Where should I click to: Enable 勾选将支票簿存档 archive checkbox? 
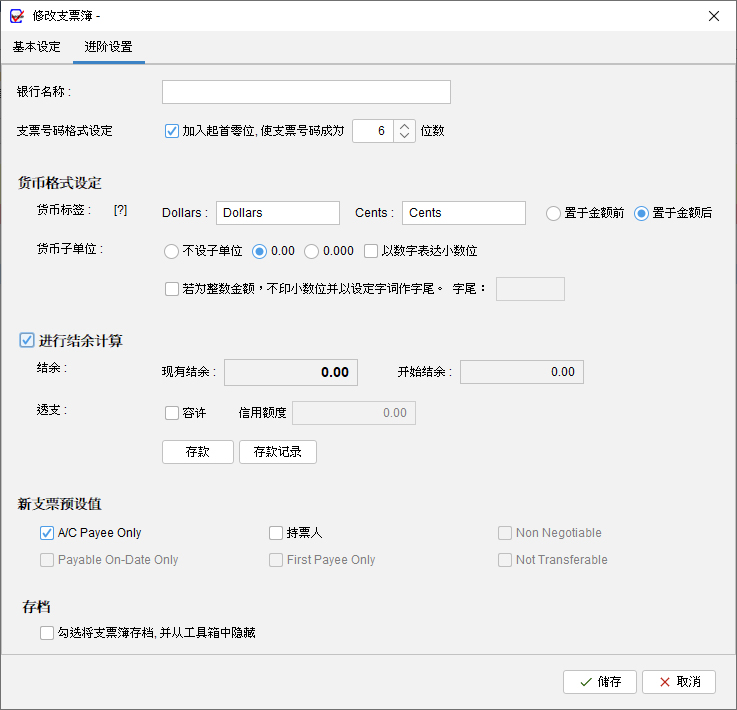(47, 633)
